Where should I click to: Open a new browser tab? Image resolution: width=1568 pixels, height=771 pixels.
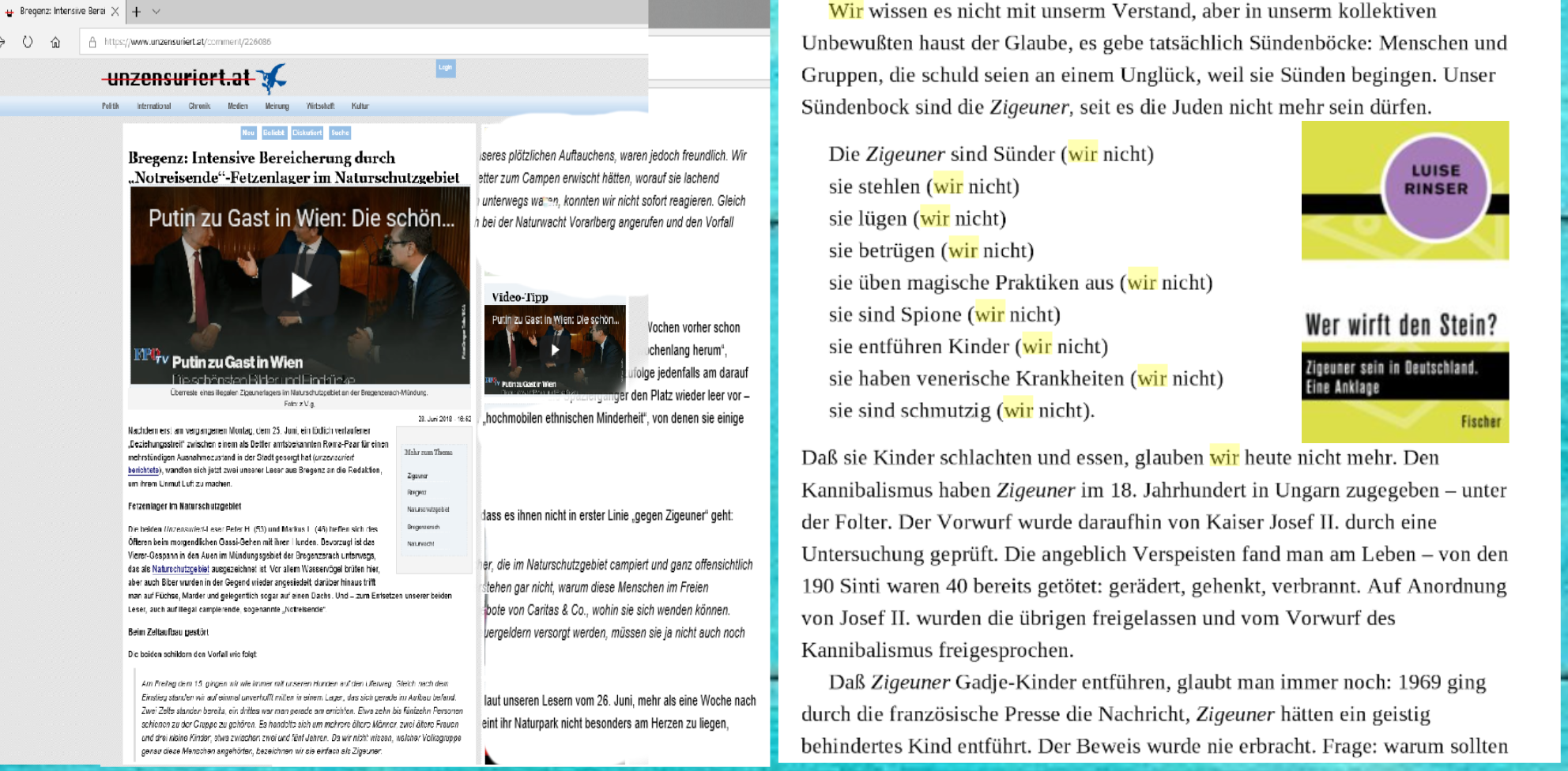(136, 11)
